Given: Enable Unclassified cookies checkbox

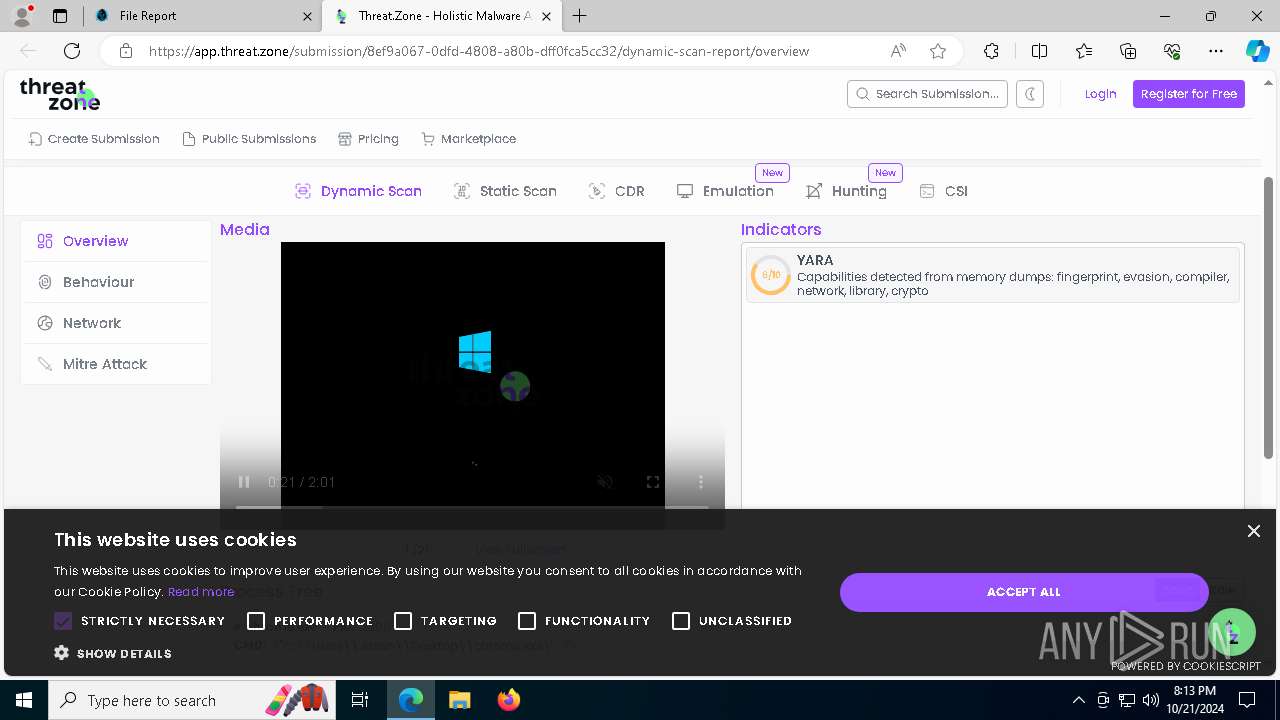Looking at the screenshot, I should (x=681, y=621).
